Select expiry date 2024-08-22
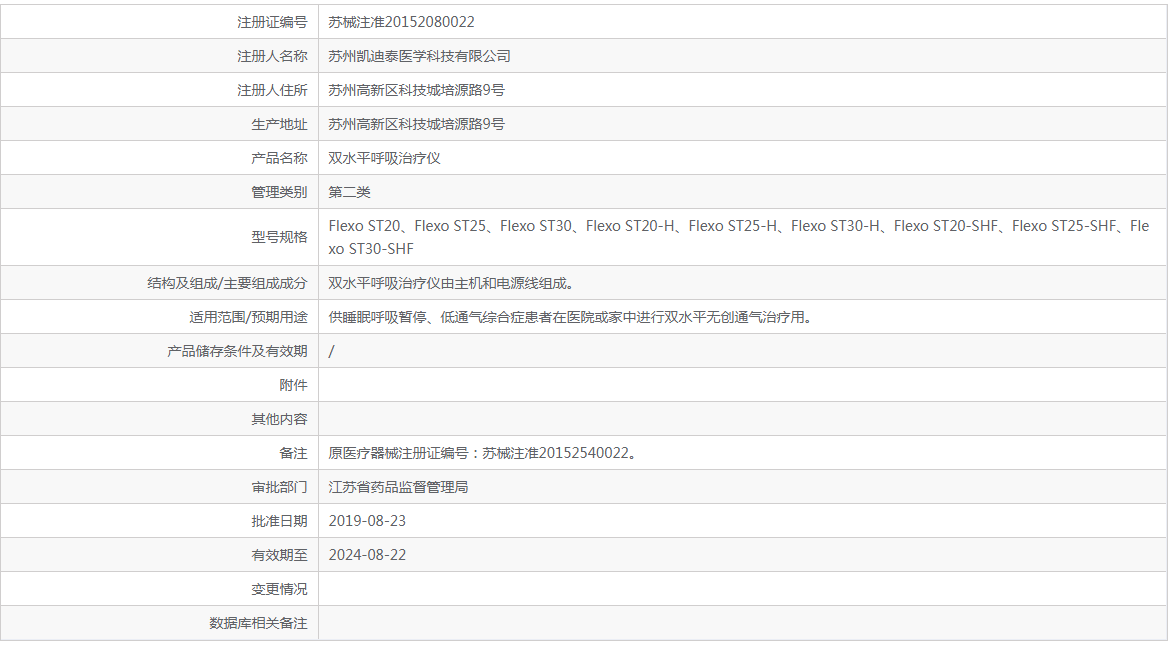 coord(367,556)
